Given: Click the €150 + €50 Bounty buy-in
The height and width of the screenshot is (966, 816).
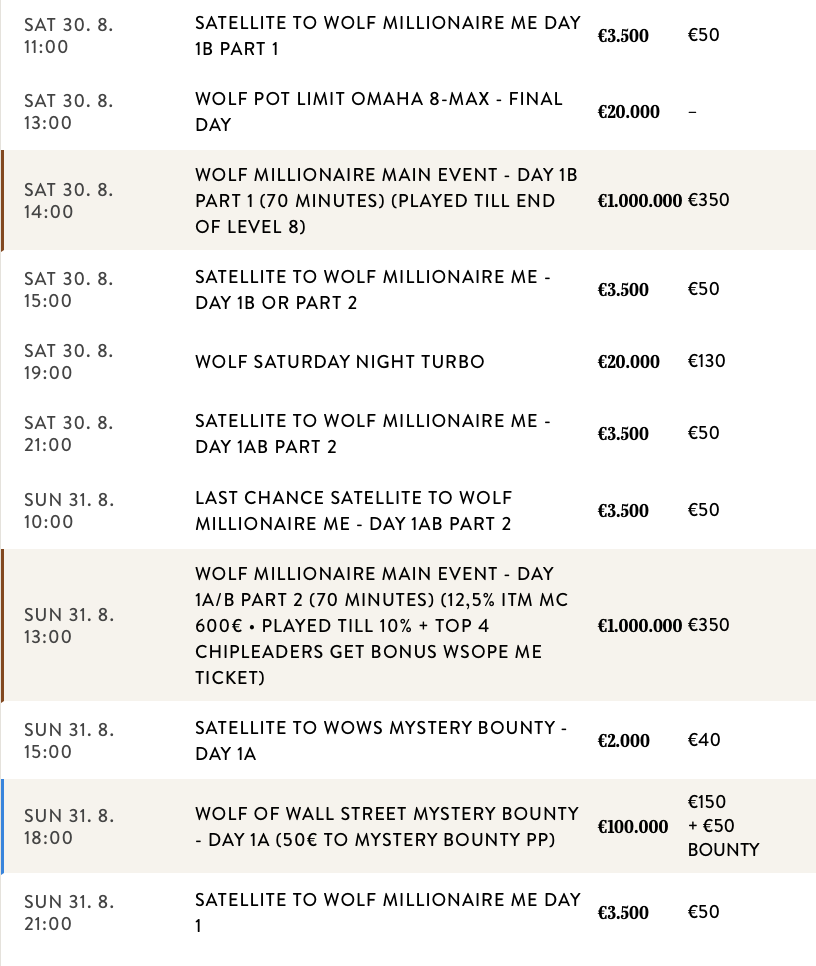Looking at the screenshot, I should pyautogui.click(x=723, y=826).
